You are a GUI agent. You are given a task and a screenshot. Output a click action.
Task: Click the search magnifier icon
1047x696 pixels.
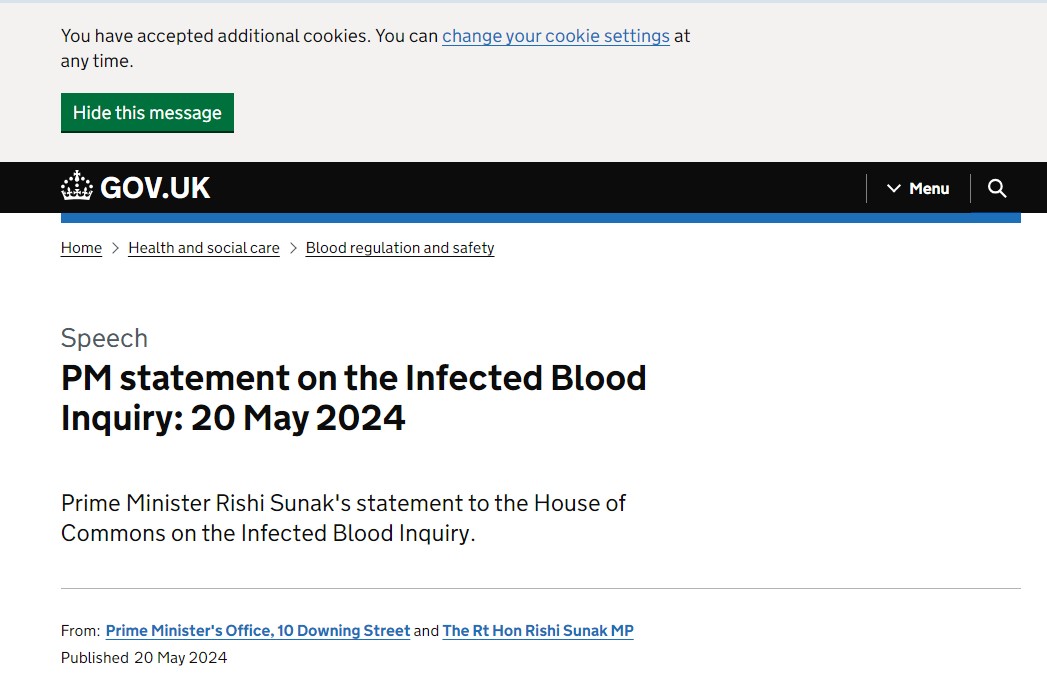point(996,188)
